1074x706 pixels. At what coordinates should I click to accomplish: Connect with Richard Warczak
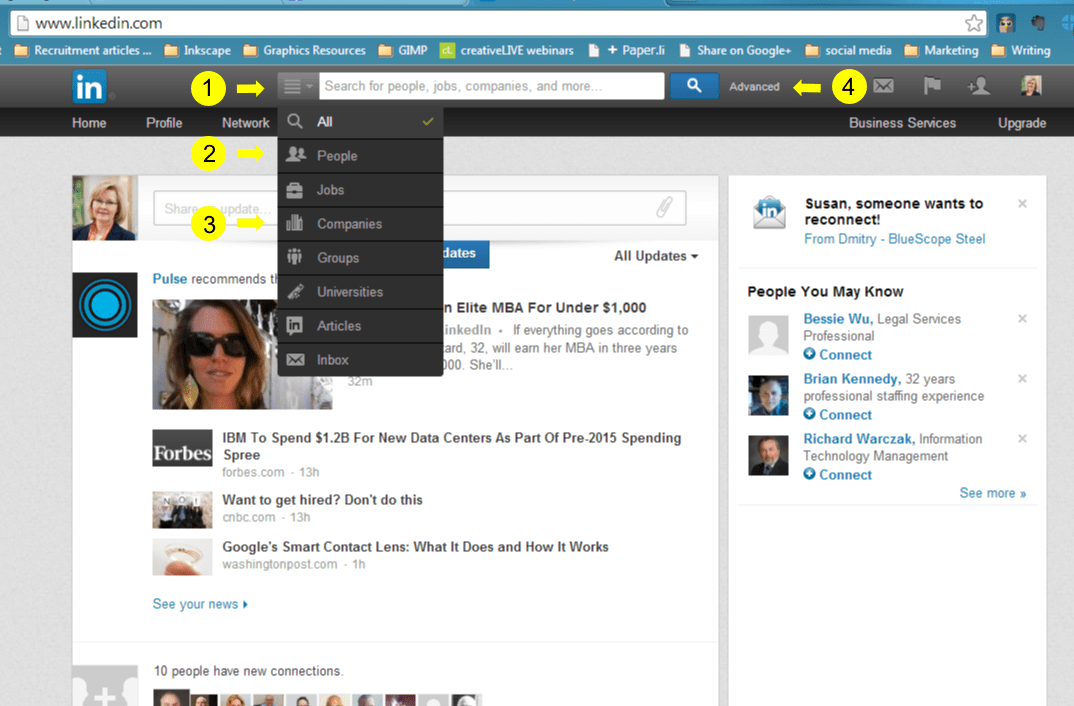[838, 475]
